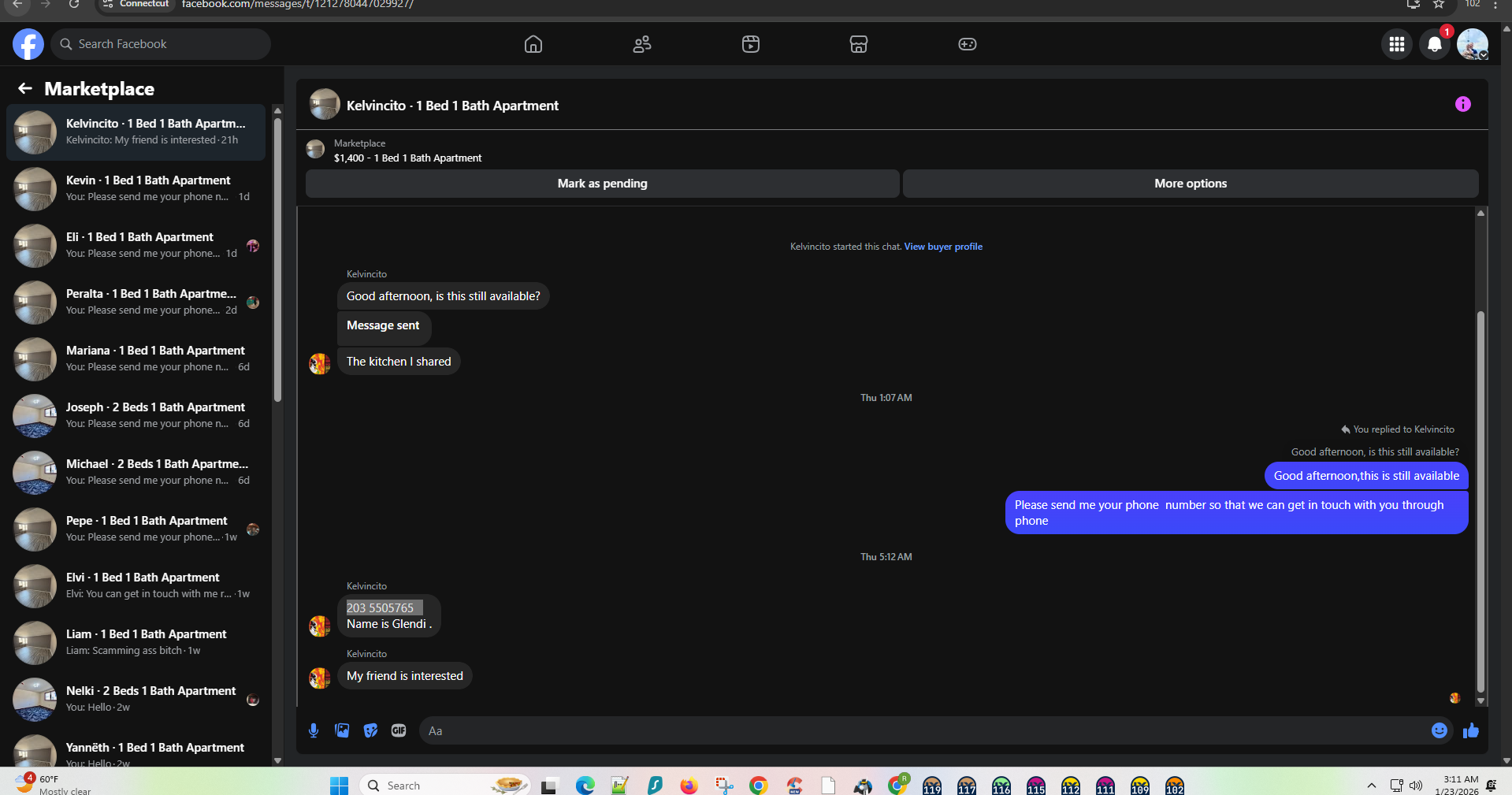Image resolution: width=1512 pixels, height=795 pixels.
Task: Open Elvi's apartment conversation
Action: [136, 585]
